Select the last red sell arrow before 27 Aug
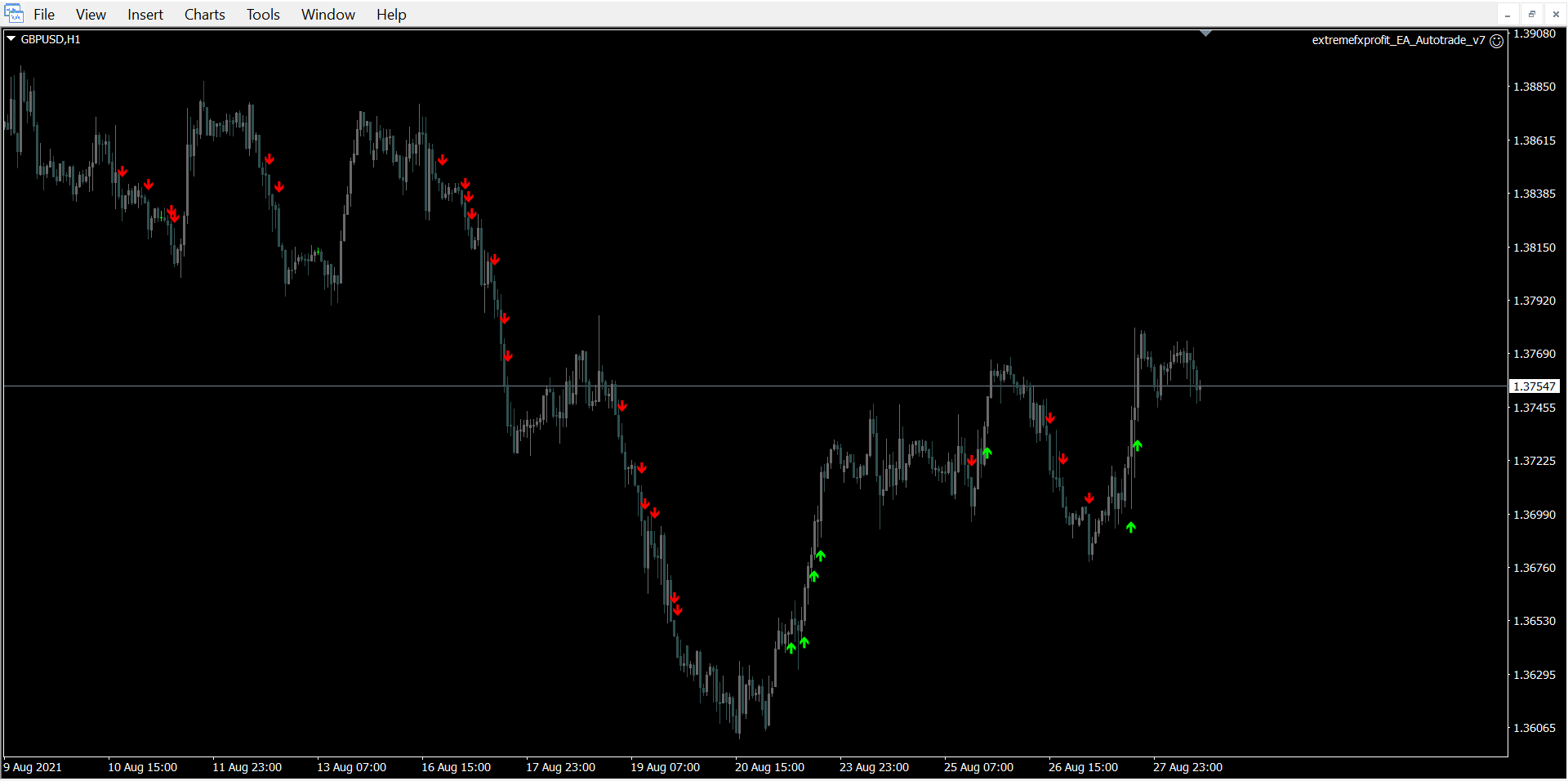This screenshot has width=1568, height=781. (x=1089, y=498)
